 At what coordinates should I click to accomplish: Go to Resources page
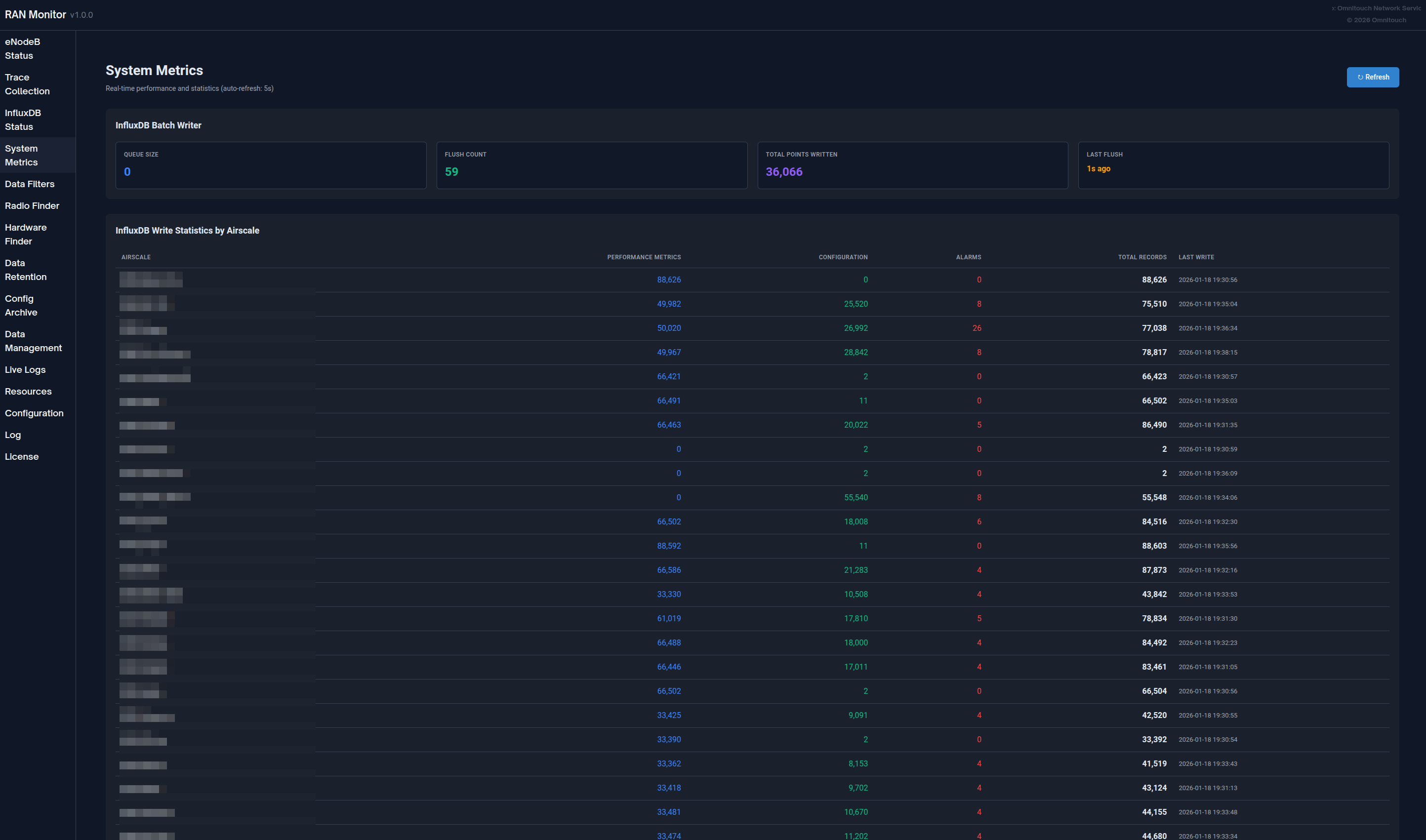28,392
